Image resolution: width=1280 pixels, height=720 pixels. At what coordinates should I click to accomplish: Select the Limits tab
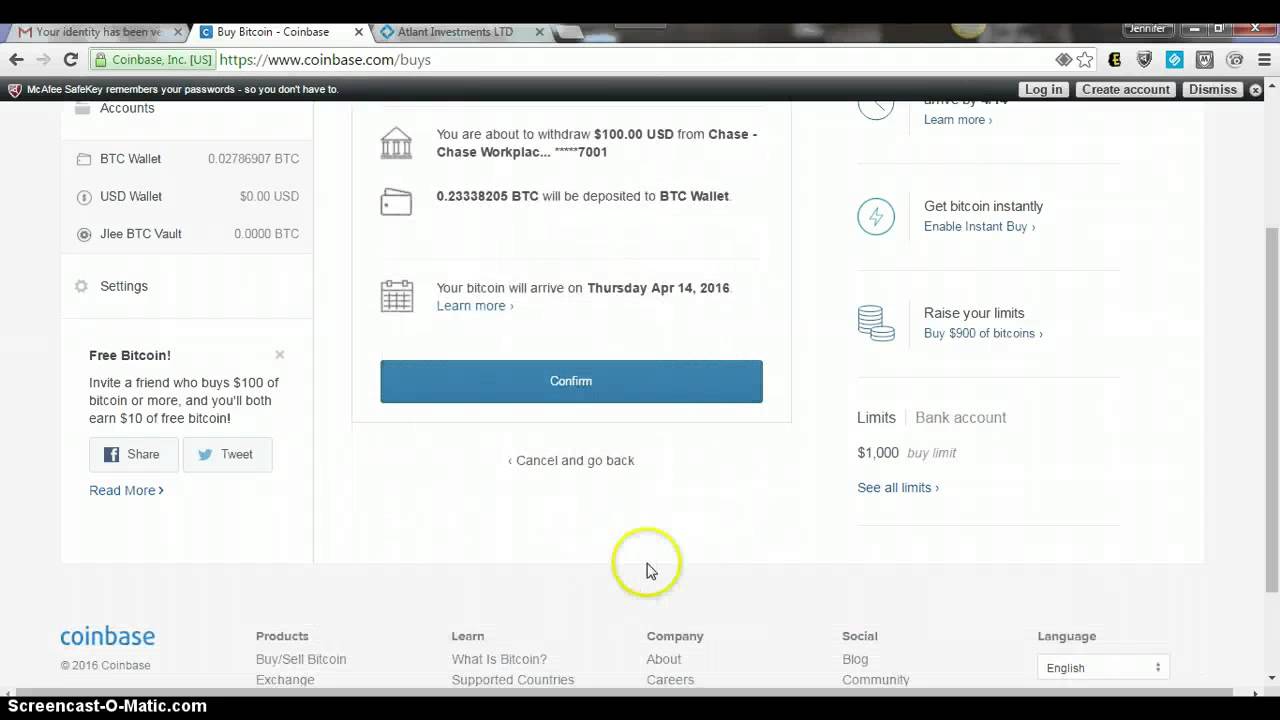(x=876, y=418)
